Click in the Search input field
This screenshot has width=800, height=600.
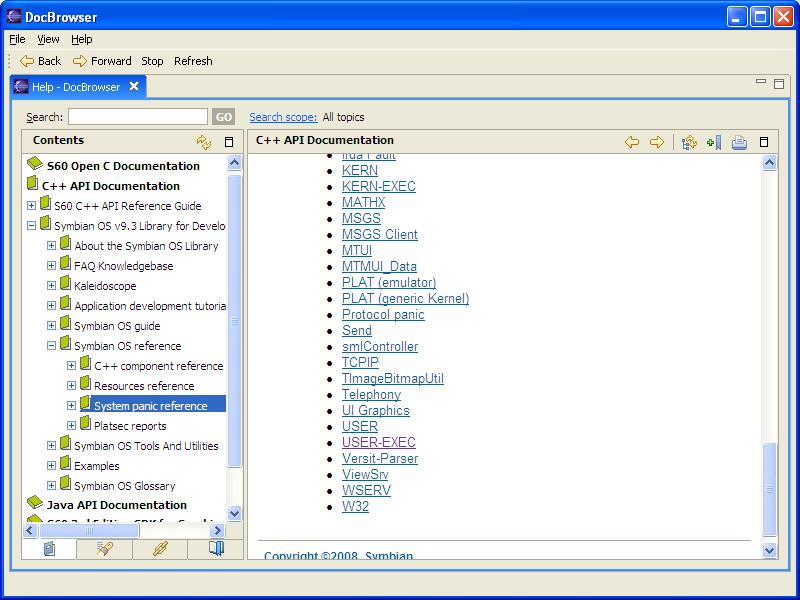138,117
